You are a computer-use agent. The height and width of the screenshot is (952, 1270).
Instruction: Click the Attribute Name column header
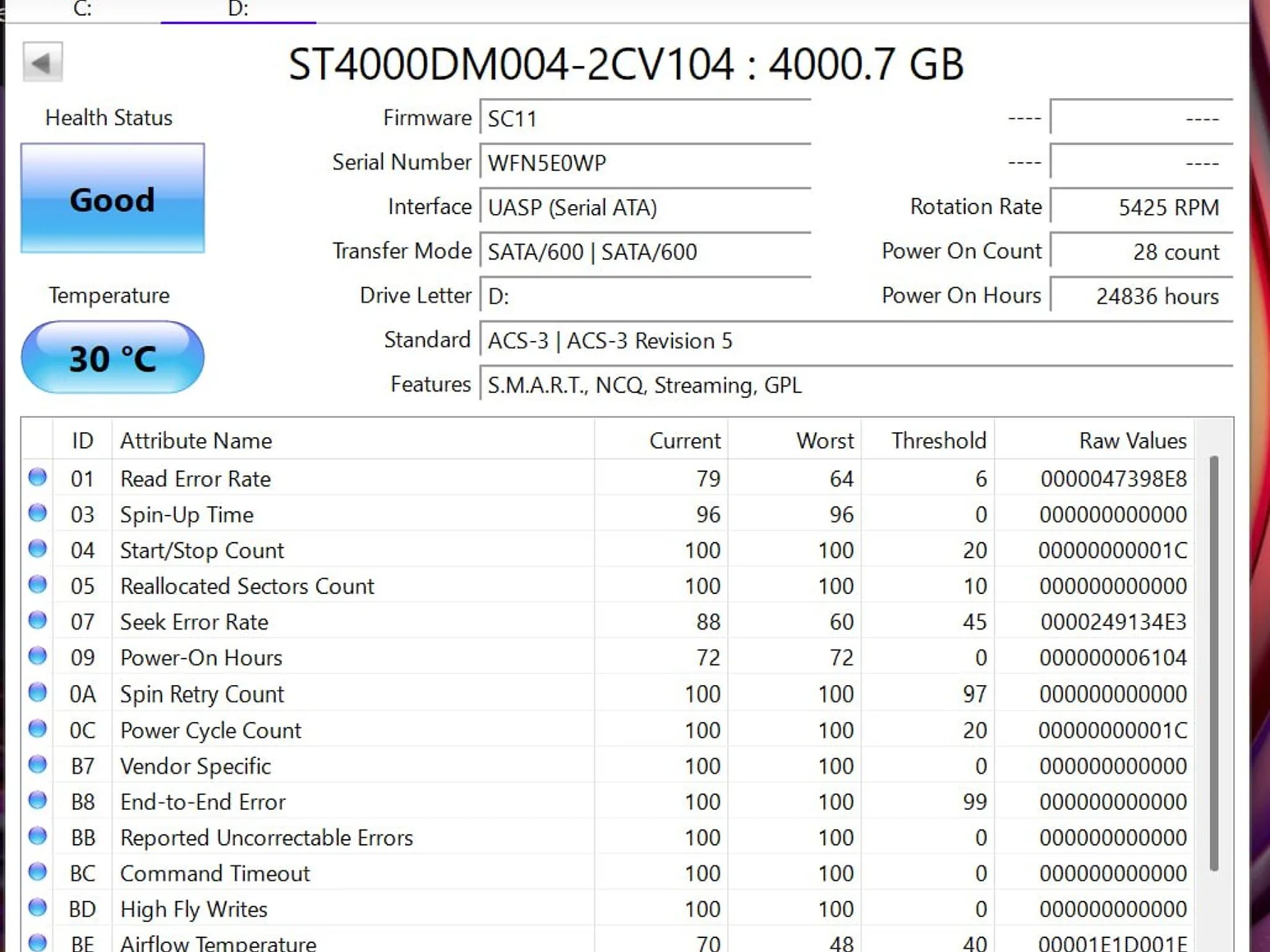click(353, 440)
